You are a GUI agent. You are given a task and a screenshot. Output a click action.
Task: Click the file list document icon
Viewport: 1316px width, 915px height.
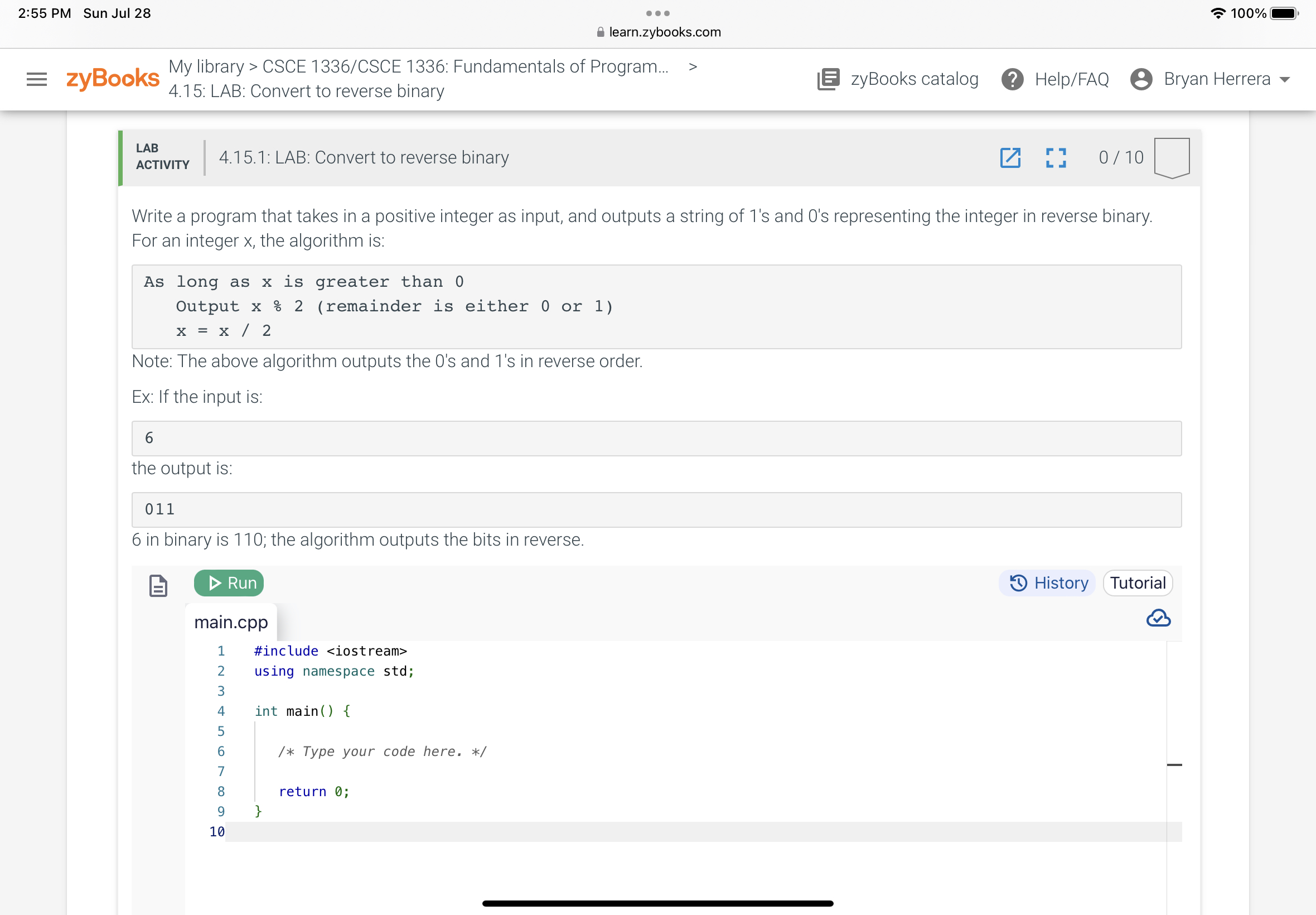tap(158, 585)
